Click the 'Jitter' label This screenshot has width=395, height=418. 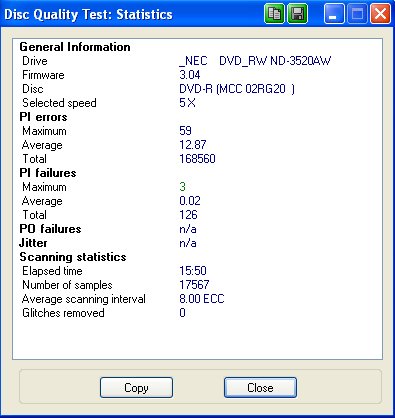(x=33, y=243)
